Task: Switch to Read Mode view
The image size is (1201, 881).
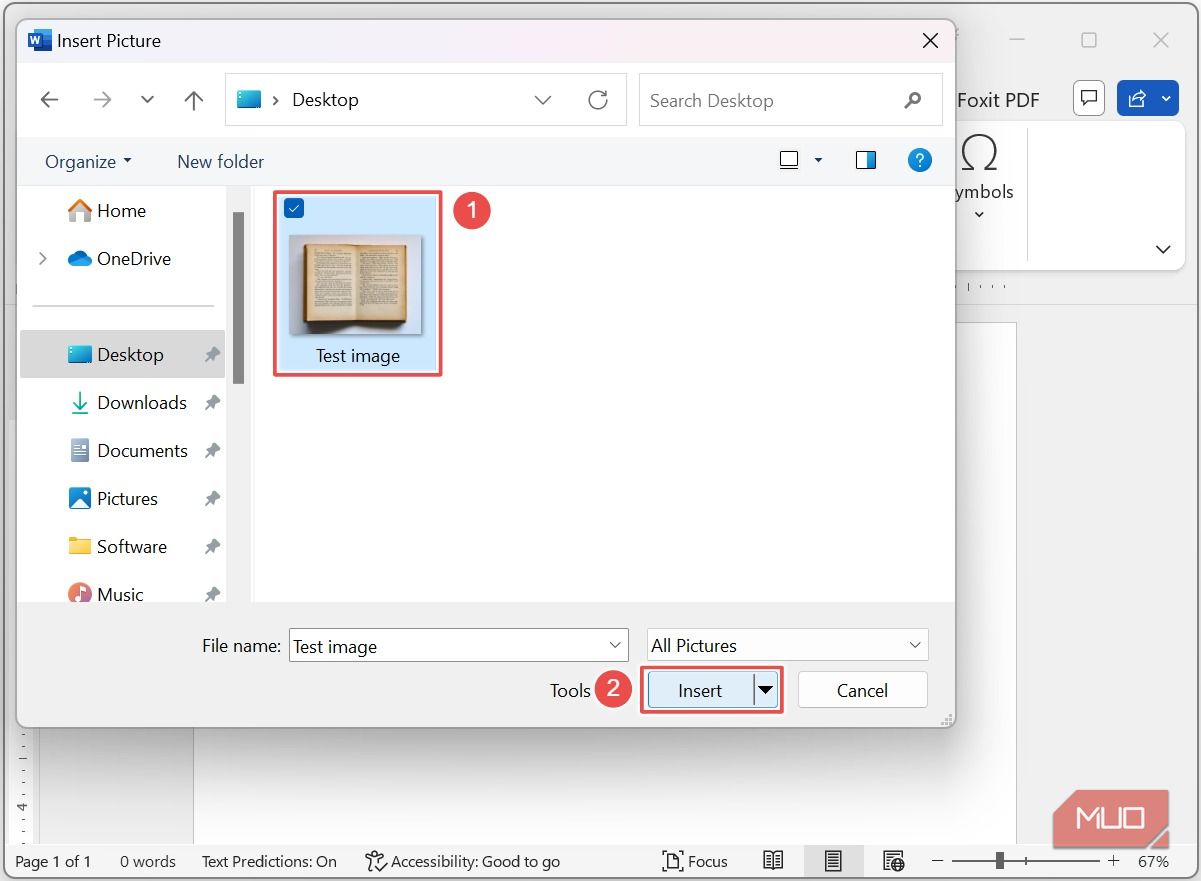Action: coord(773,861)
